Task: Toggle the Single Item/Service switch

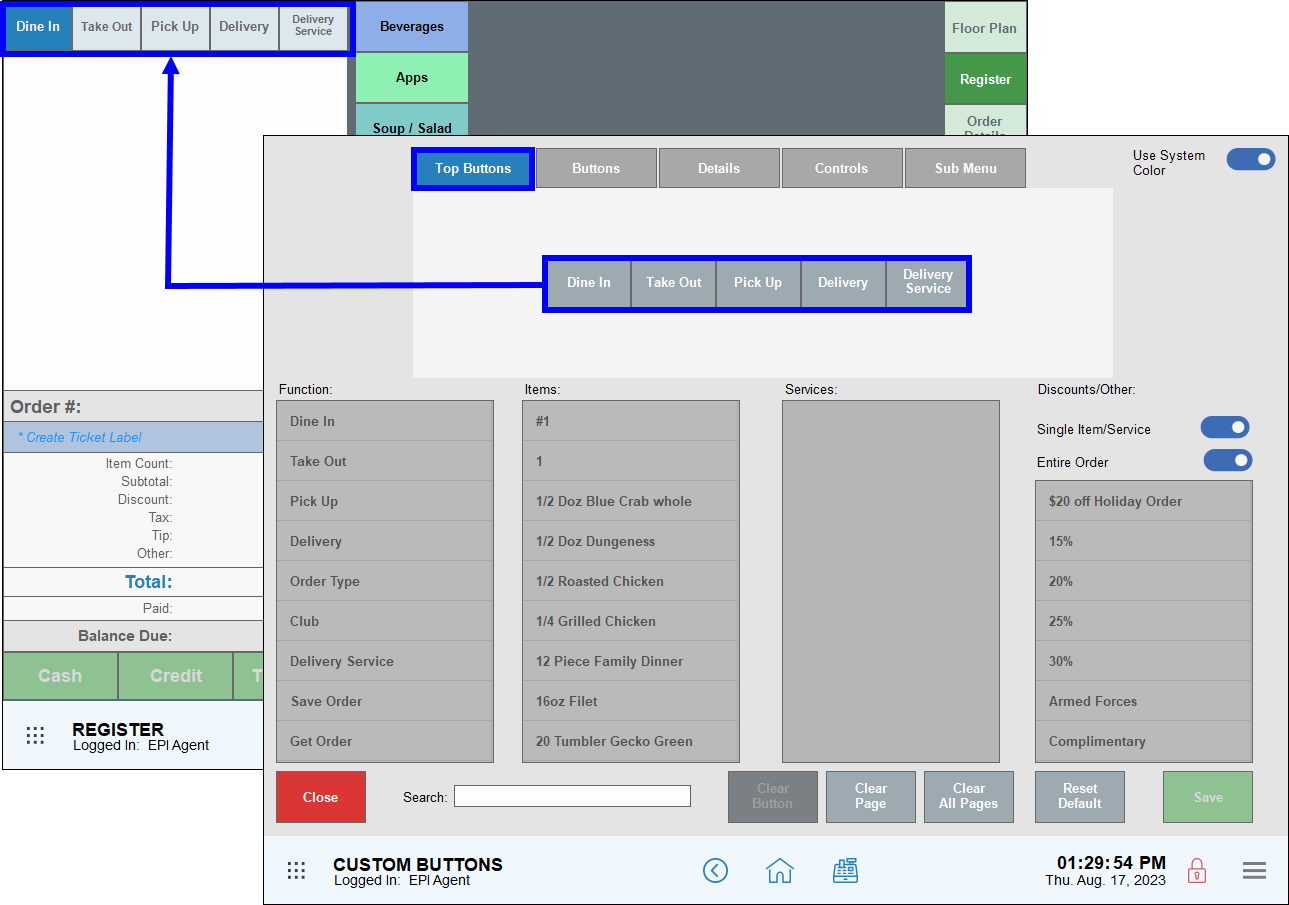Action: pos(1225,428)
